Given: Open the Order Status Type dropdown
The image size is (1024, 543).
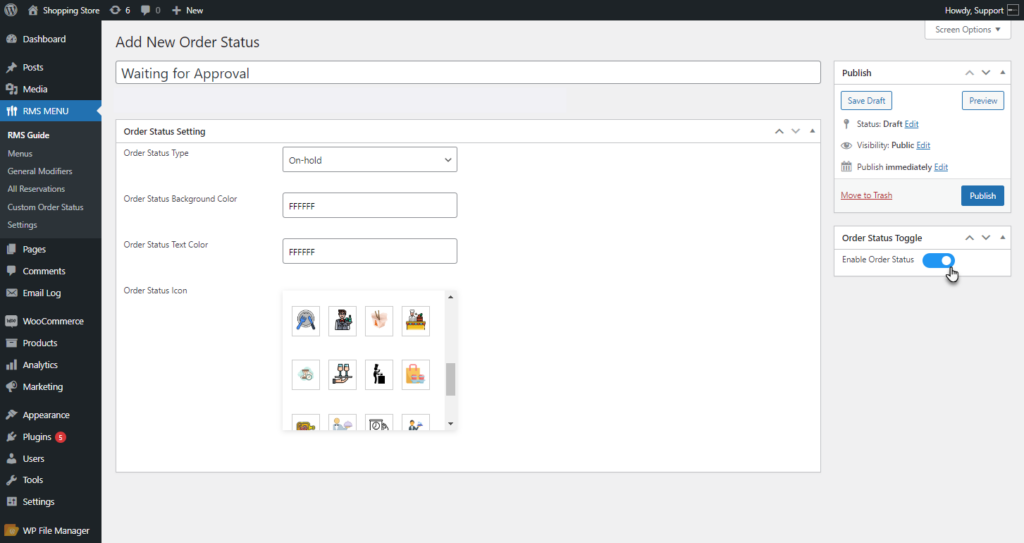Looking at the screenshot, I should [370, 159].
